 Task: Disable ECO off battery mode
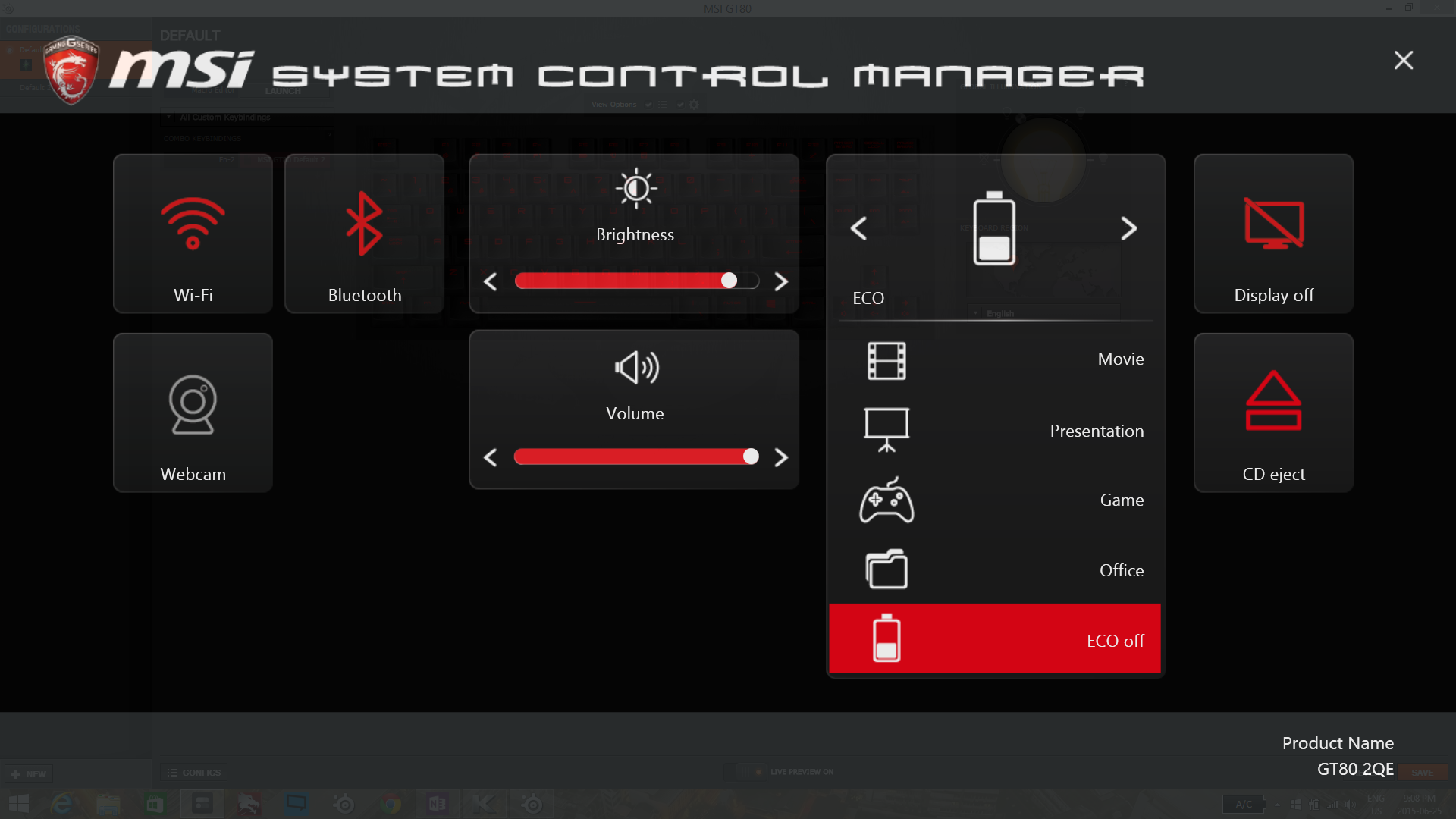click(996, 640)
